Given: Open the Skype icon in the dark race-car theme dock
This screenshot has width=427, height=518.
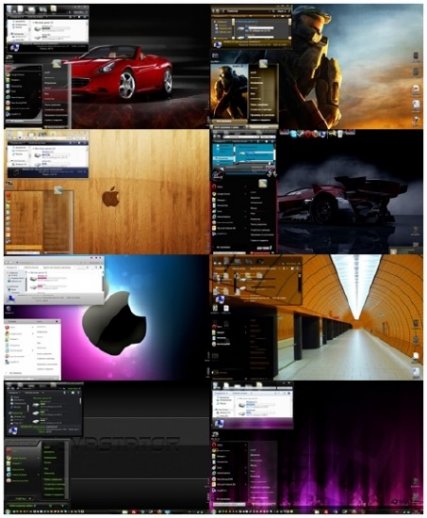Looking at the screenshot, I should click(293, 134).
